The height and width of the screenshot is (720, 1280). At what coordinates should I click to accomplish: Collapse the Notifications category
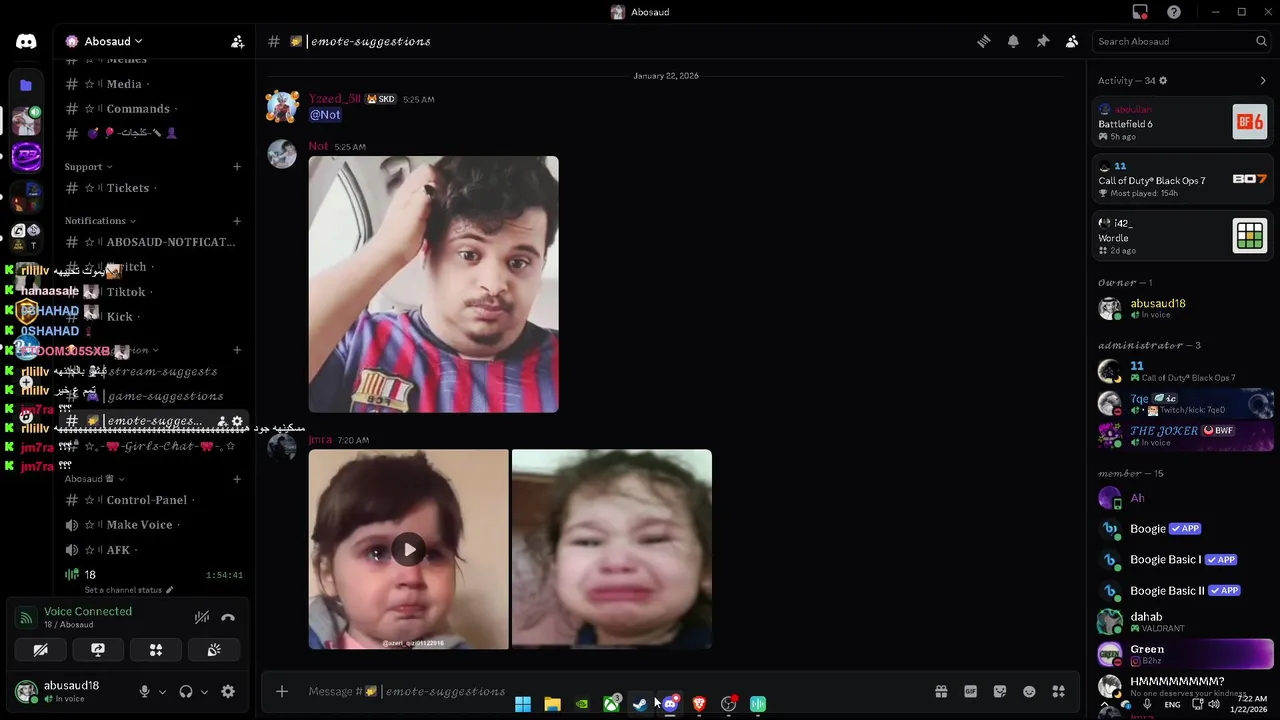[100, 221]
